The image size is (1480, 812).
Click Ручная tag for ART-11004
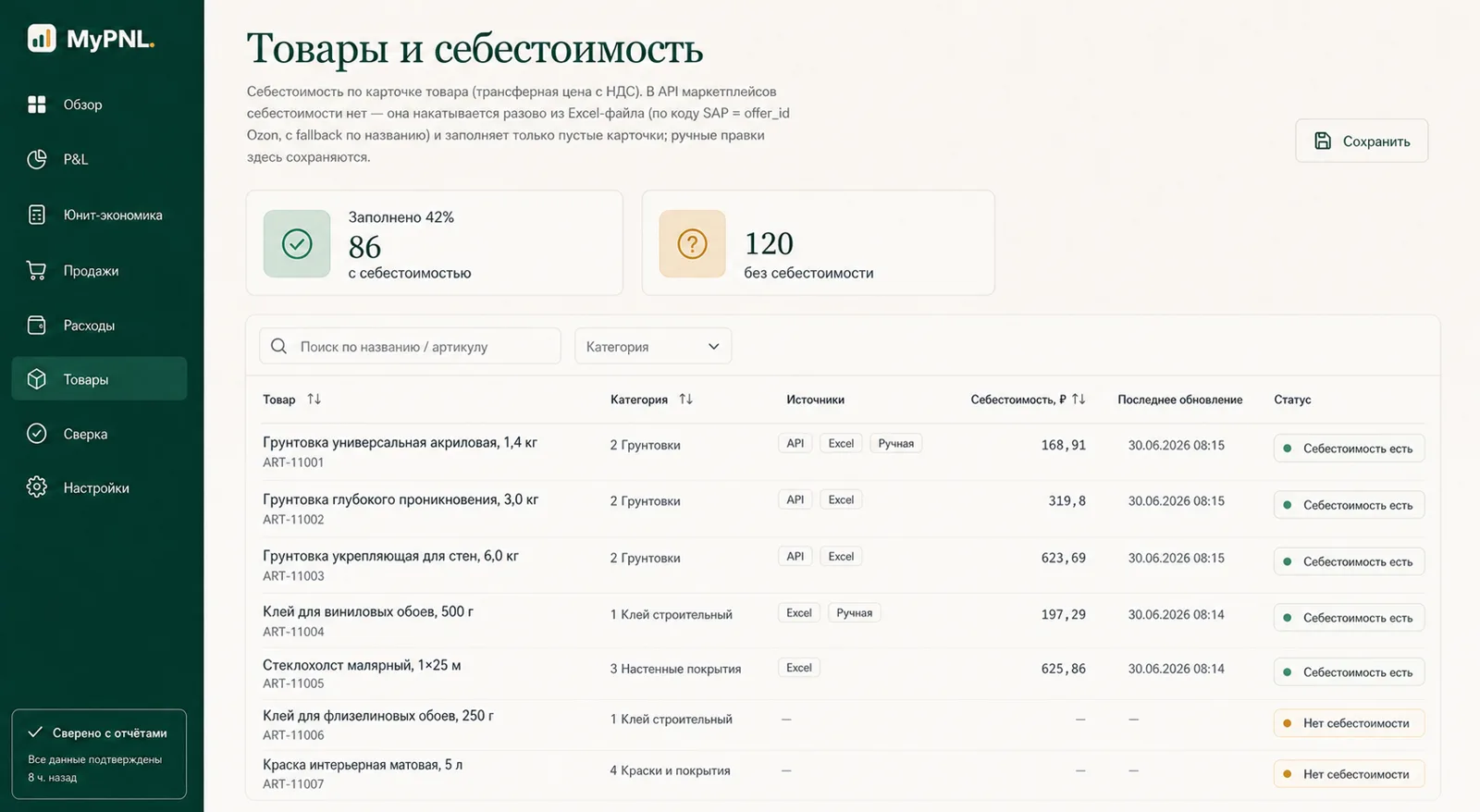coord(854,612)
